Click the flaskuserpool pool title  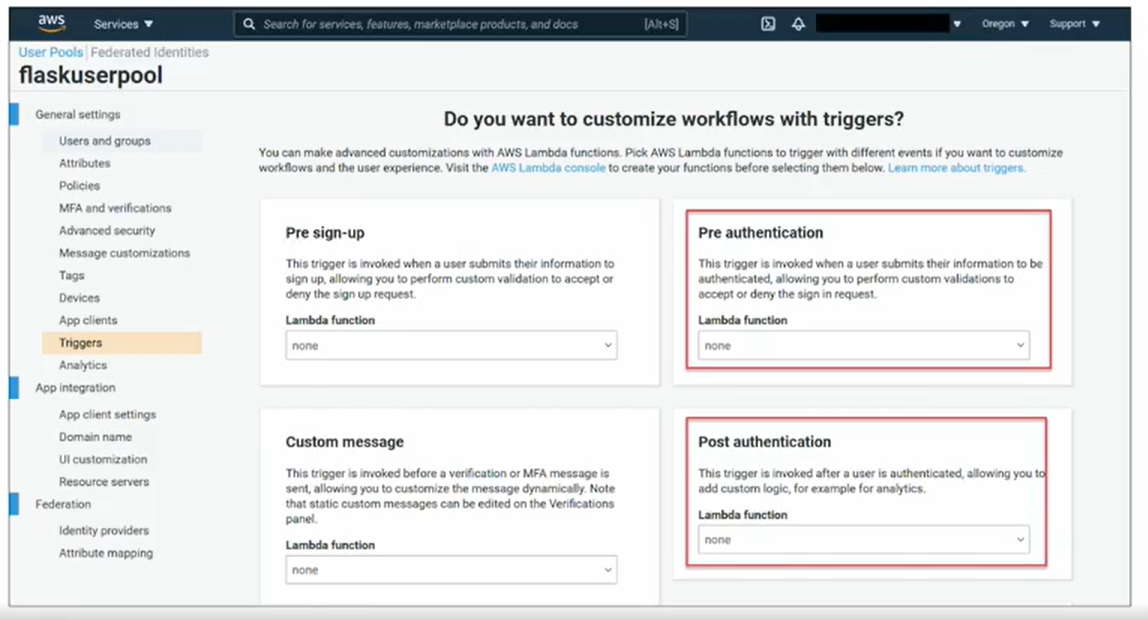click(91, 75)
